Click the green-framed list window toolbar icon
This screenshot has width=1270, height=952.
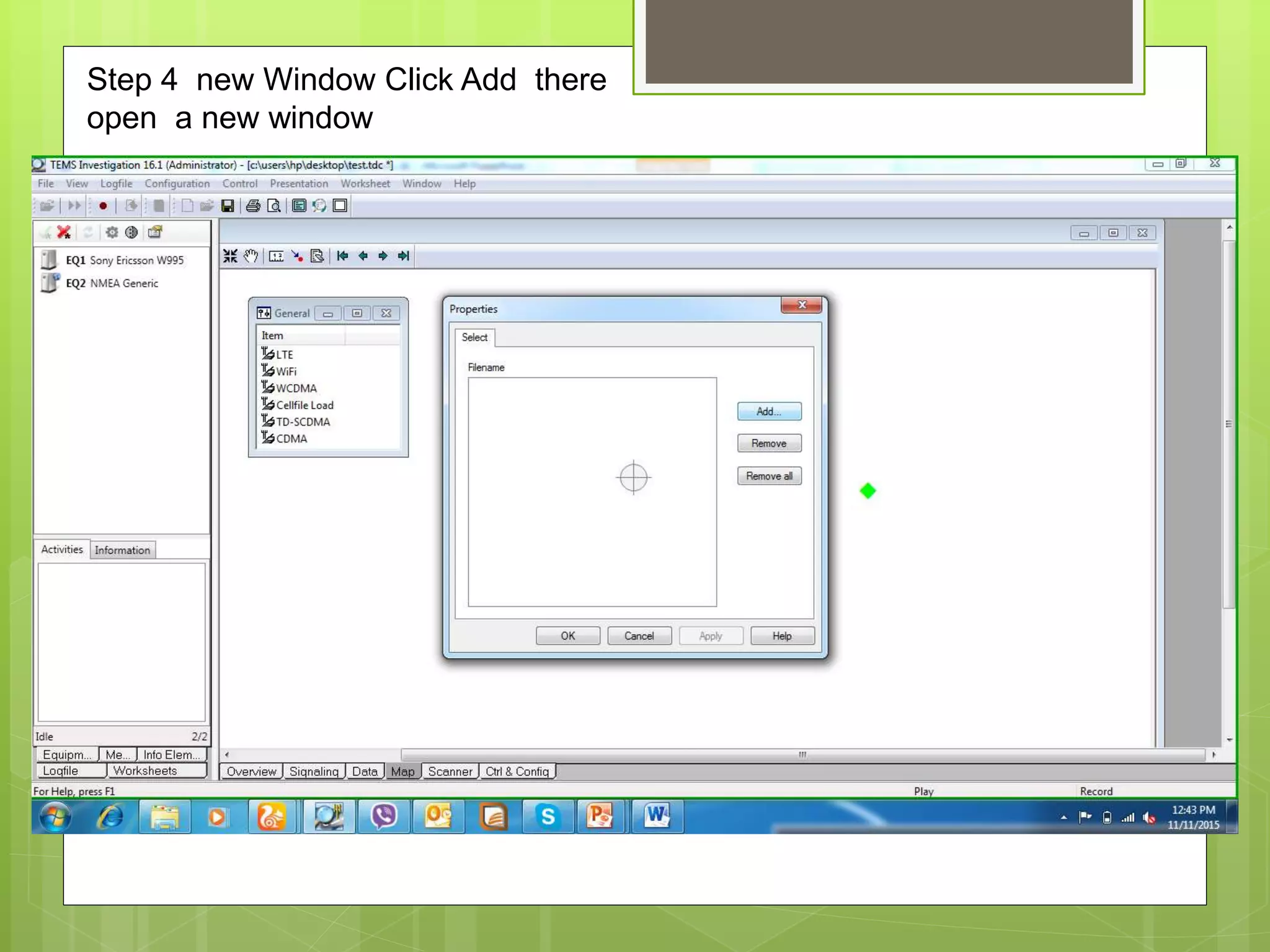point(299,206)
